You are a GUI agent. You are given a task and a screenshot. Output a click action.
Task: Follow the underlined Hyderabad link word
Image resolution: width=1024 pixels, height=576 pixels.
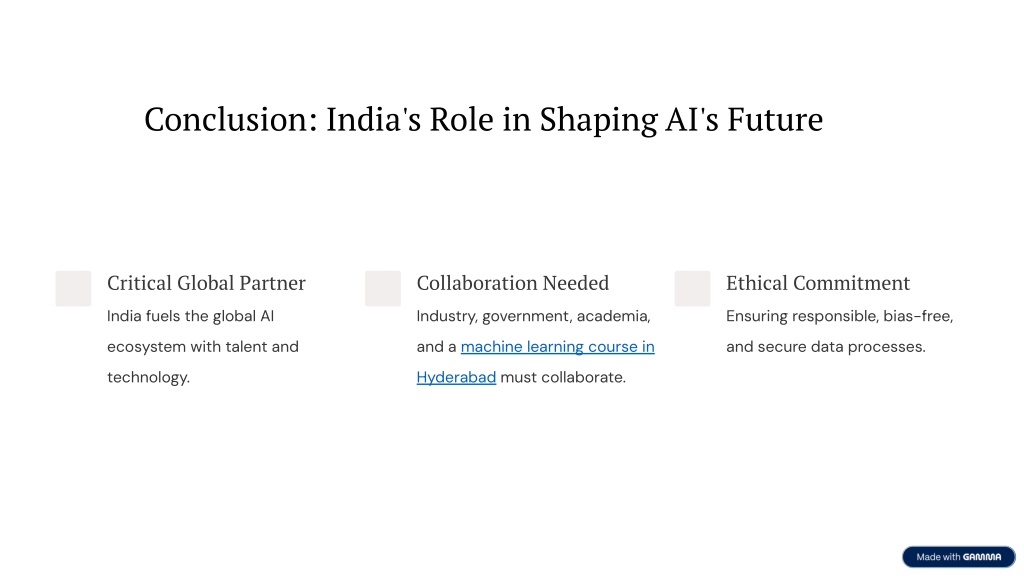[x=456, y=377]
